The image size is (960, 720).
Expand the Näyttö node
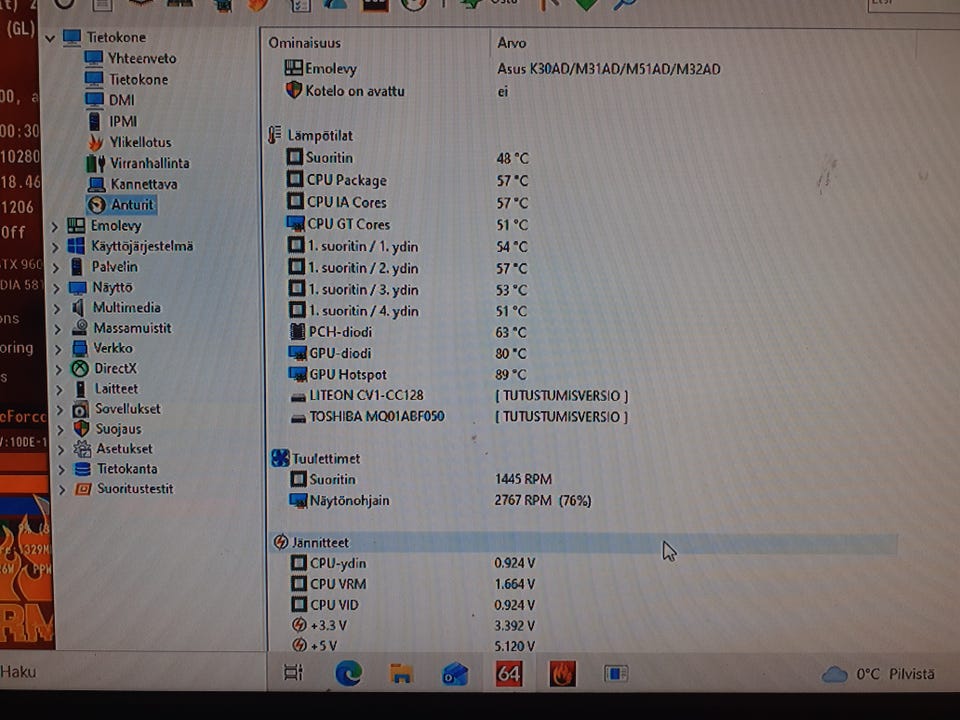click(x=56, y=288)
